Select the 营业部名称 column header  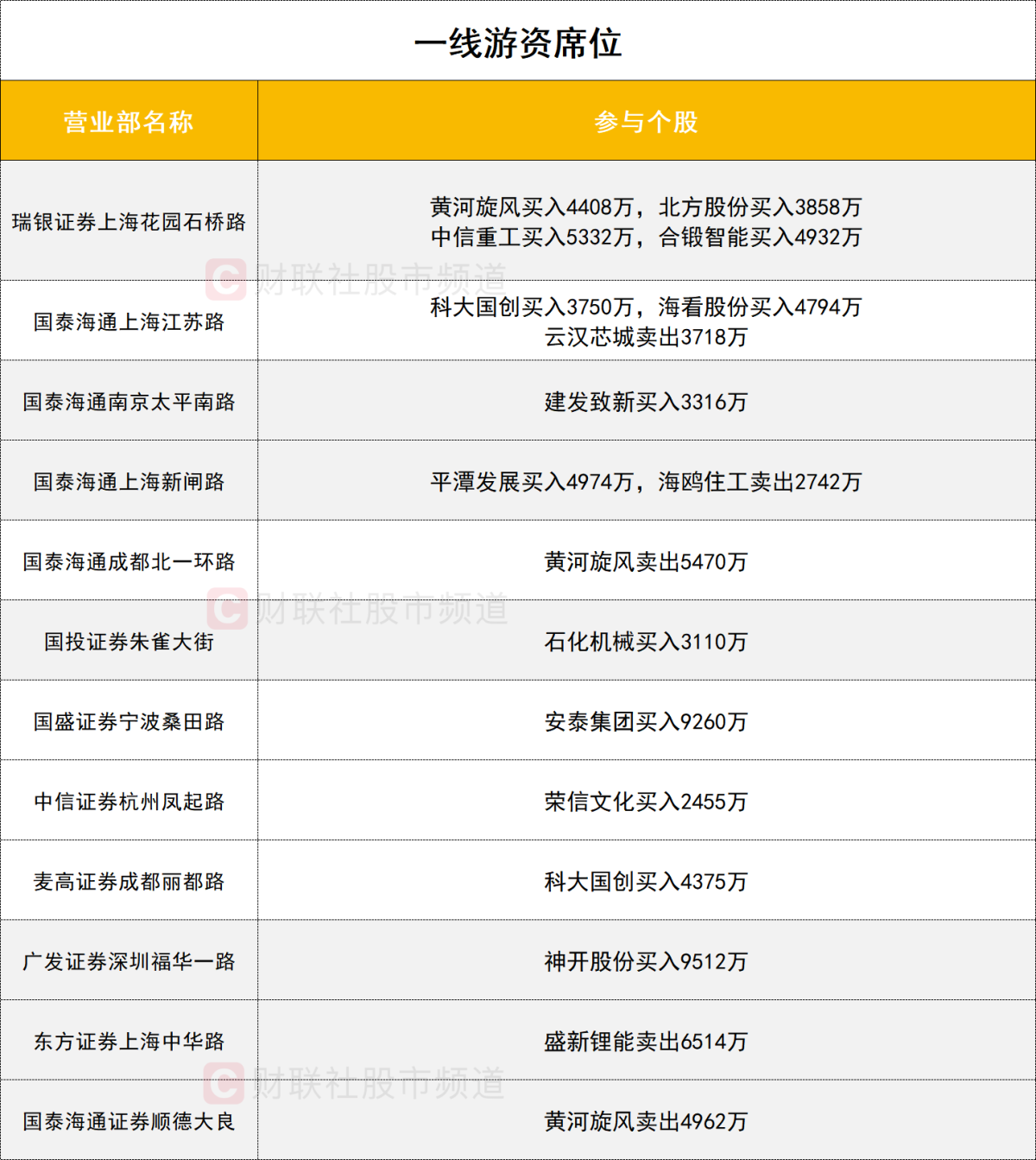point(129,122)
